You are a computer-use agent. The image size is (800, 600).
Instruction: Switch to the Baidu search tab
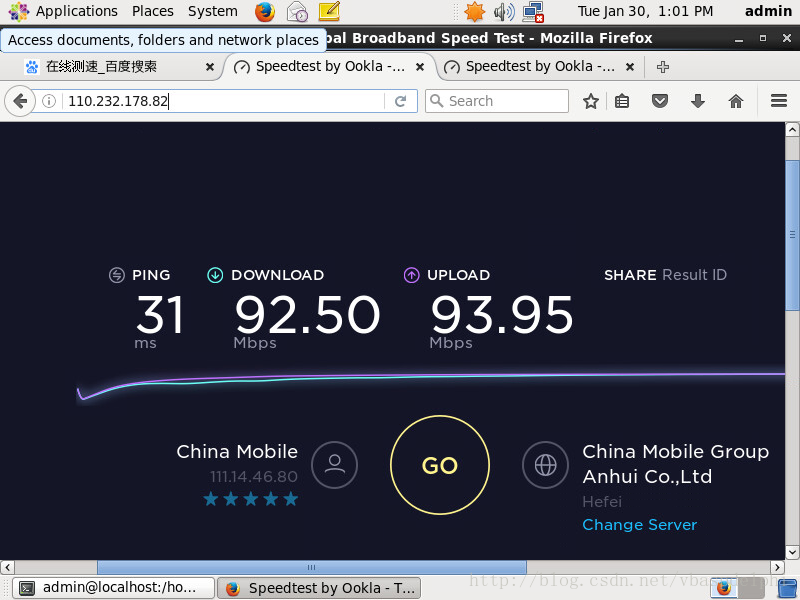point(115,67)
